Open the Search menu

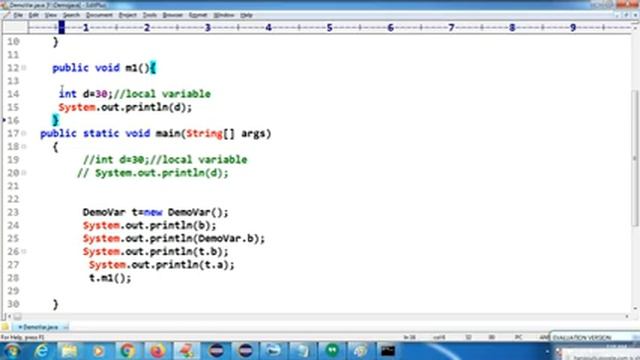click(71, 15)
